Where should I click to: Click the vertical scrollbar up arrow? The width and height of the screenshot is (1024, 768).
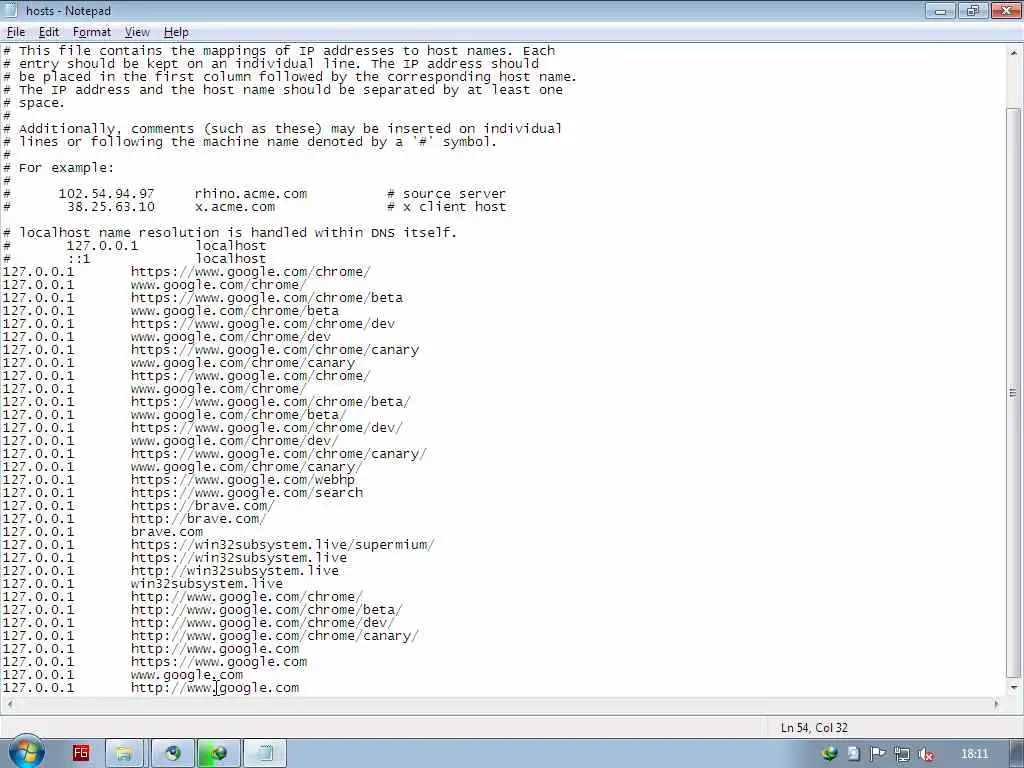[1014, 52]
